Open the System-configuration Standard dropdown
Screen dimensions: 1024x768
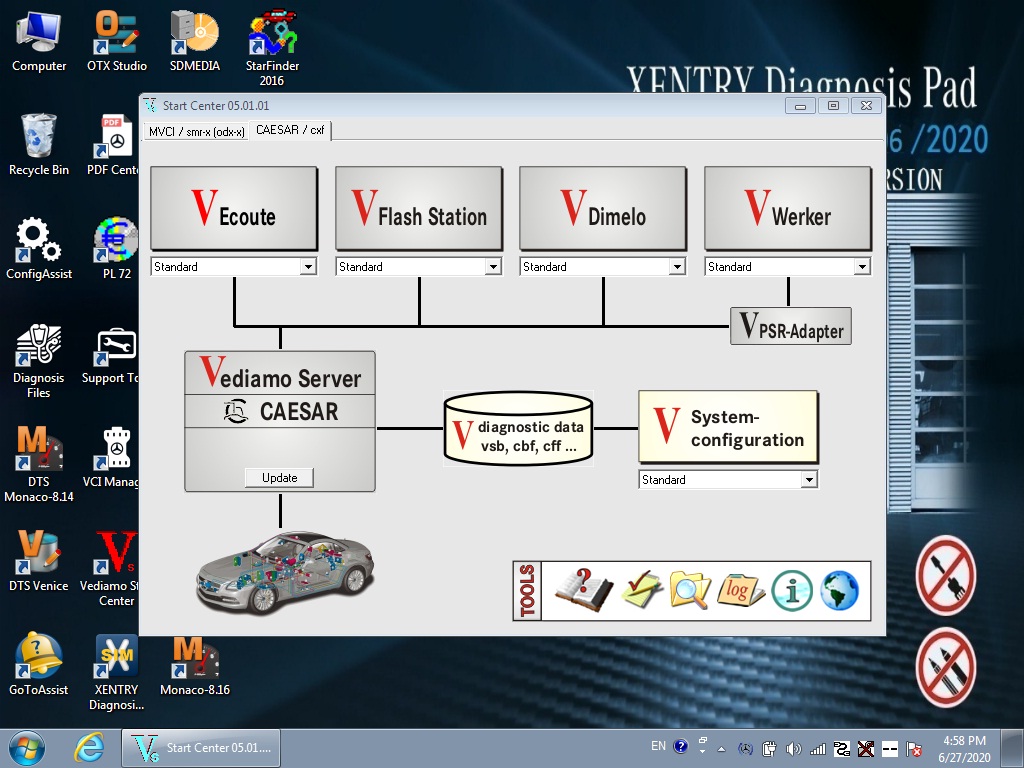809,480
